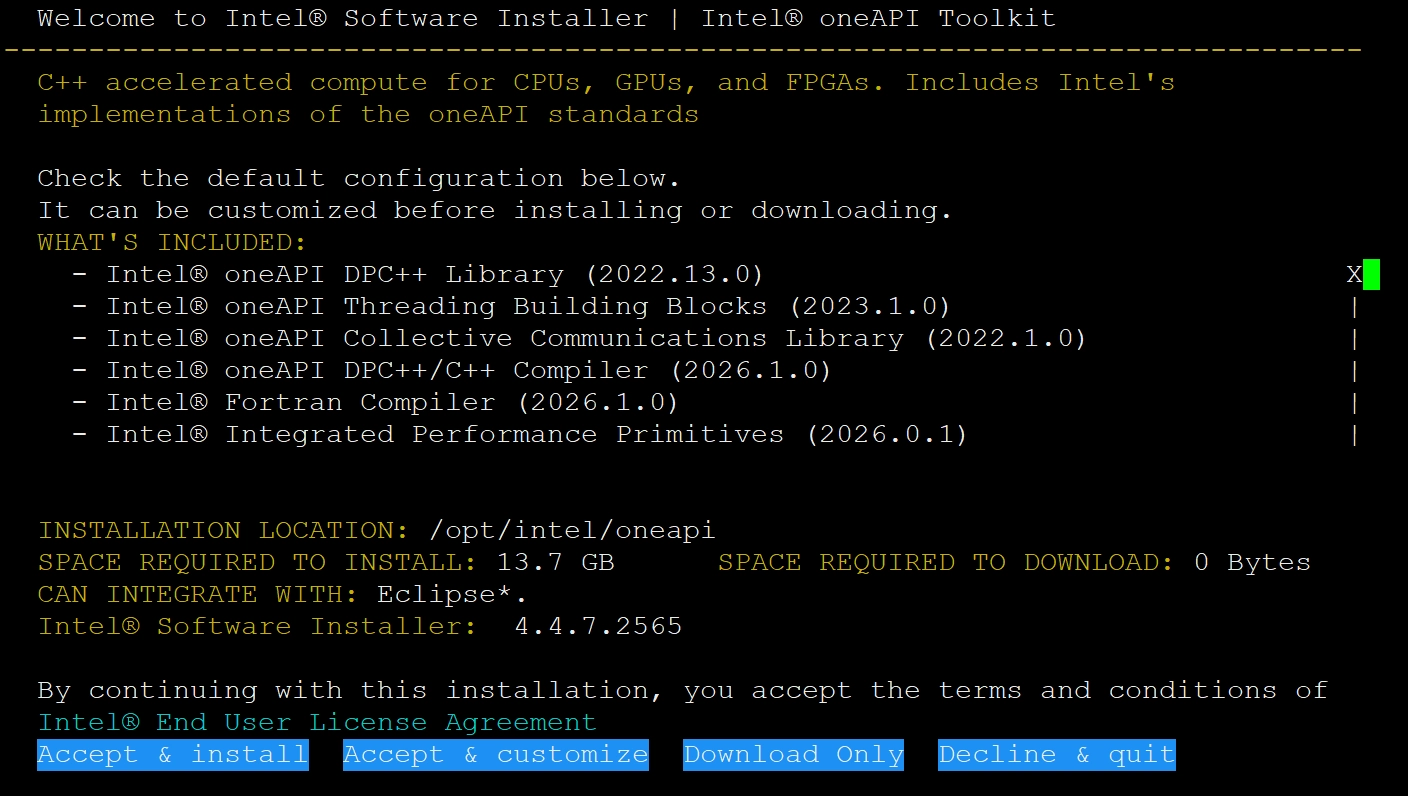
Task: Select the Download Only button
Action: point(794,755)
